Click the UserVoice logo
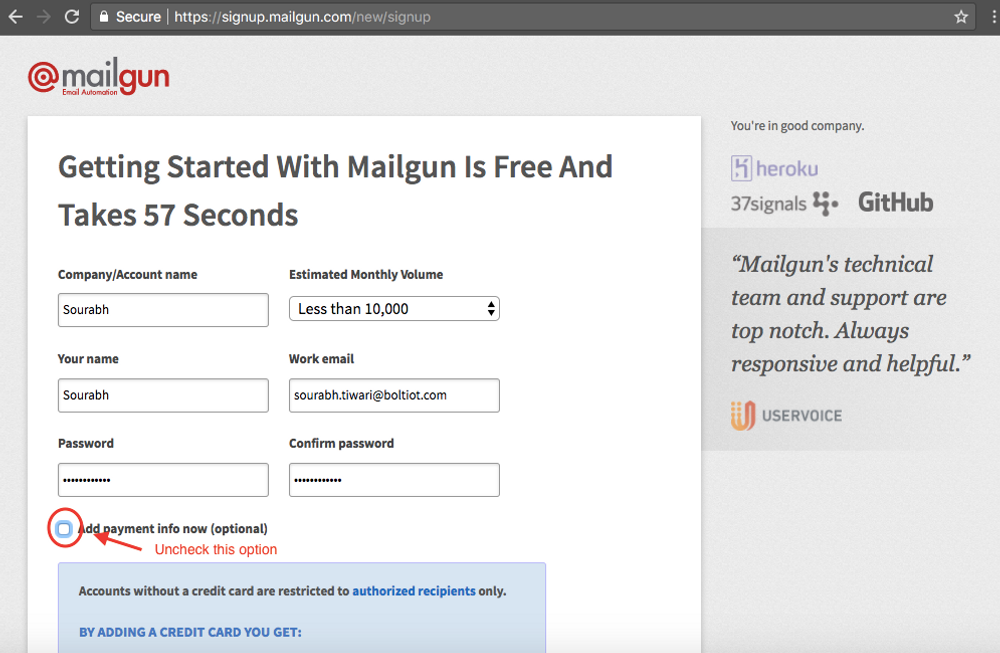1000x653 pixels. click(x=786, y=415)
